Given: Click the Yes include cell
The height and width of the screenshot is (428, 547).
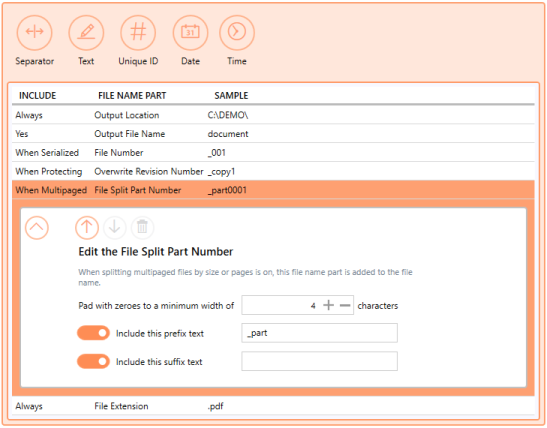Looking at the screenshot, I should pyautogui.click(x=22, y=134).
